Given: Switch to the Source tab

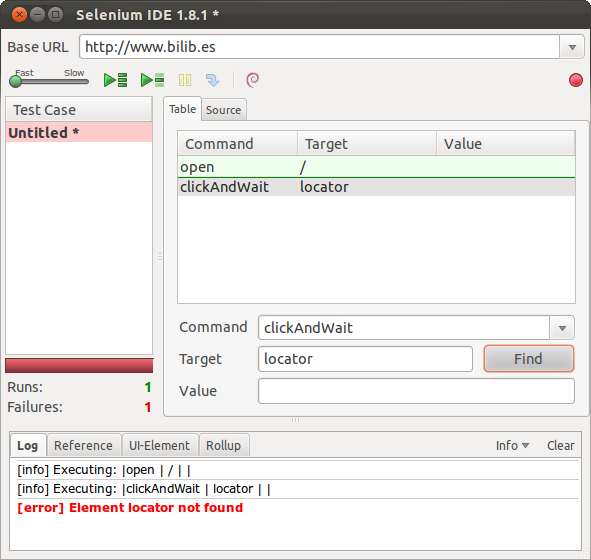Looking at the screenshot, I should 224,110.
